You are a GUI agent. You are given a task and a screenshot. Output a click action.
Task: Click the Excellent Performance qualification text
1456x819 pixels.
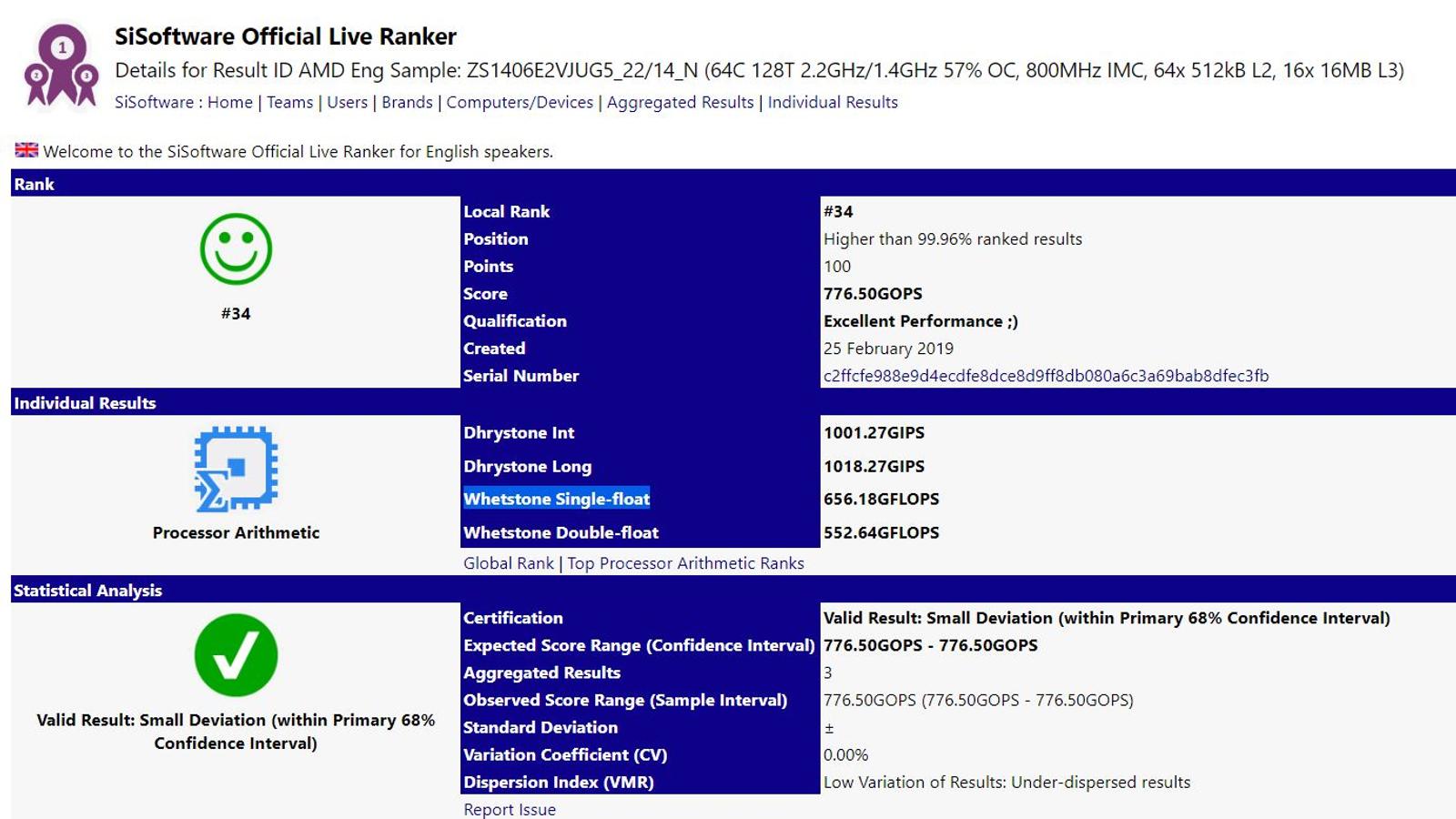(x=921, y=321)
